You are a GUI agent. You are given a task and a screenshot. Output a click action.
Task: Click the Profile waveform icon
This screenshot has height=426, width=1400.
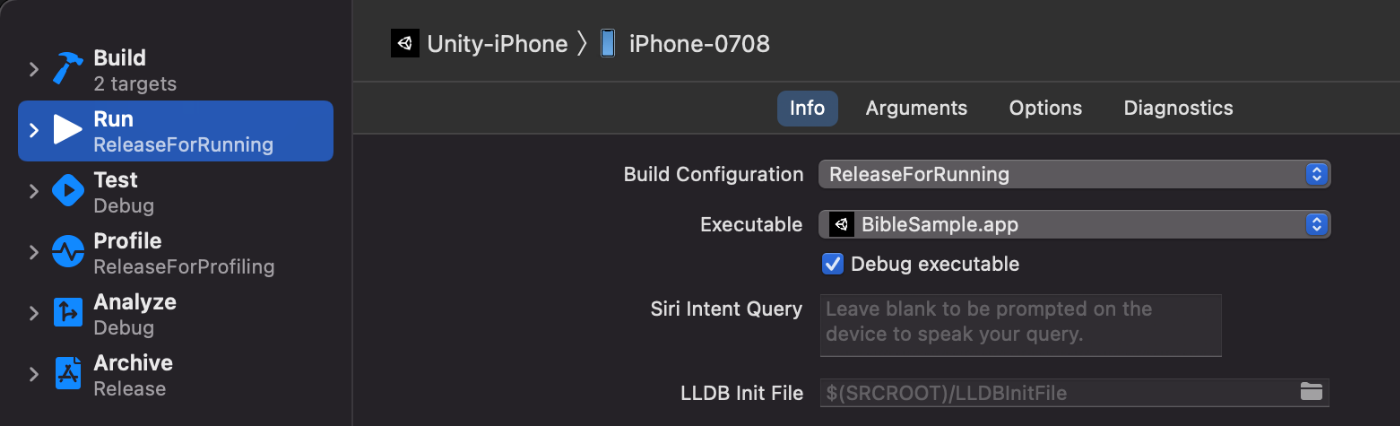pyautogui.click(x=68, y=252)
